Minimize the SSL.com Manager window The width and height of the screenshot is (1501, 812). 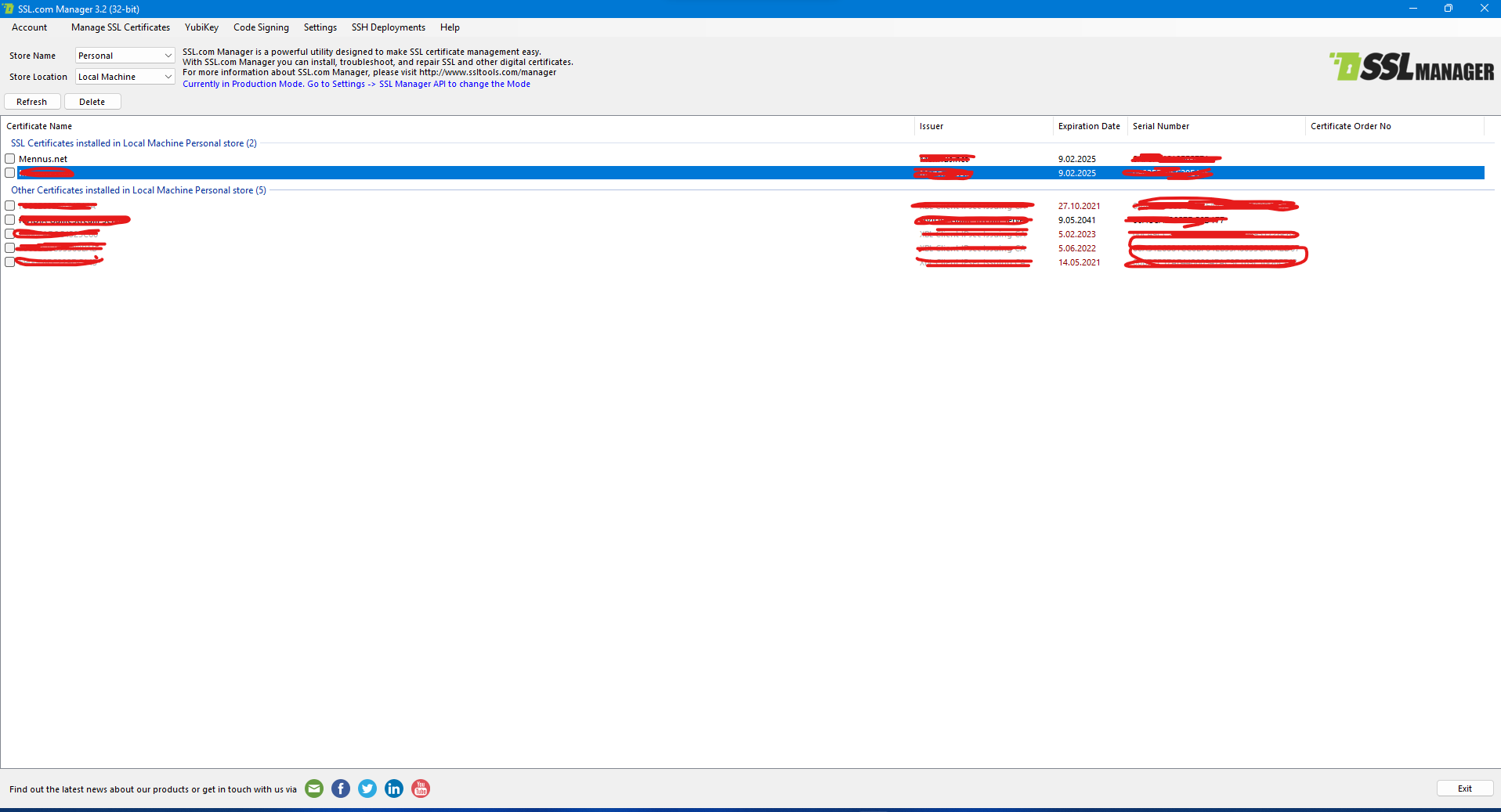pos(1413,9)
